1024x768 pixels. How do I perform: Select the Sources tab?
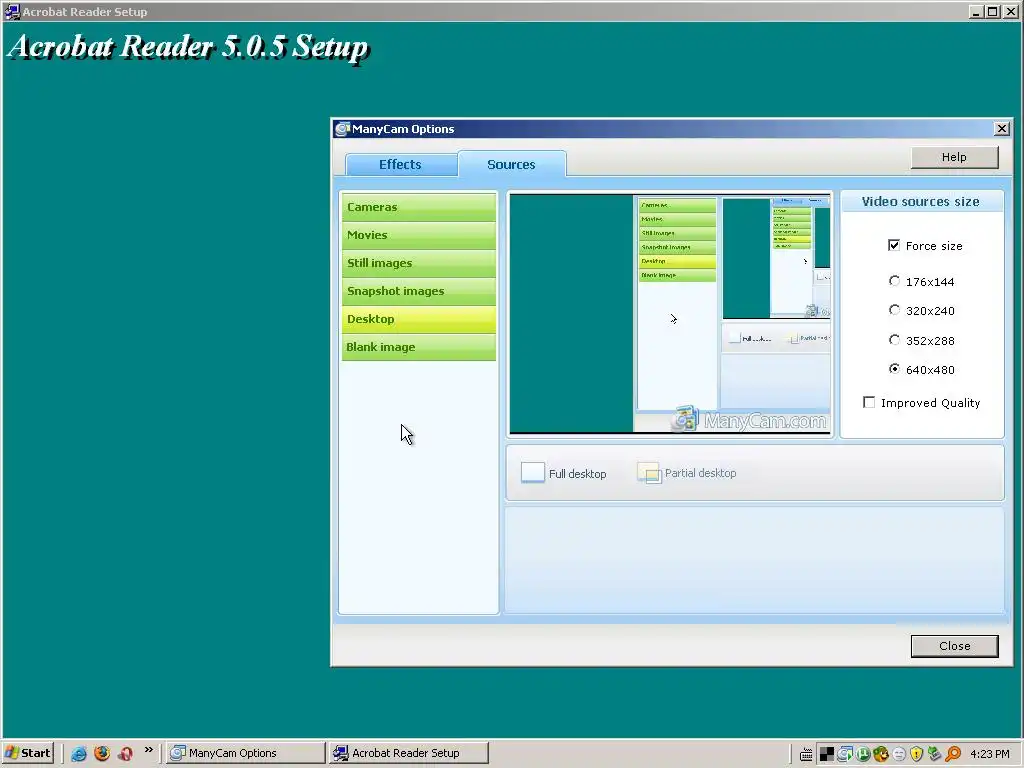click(511, 165)
